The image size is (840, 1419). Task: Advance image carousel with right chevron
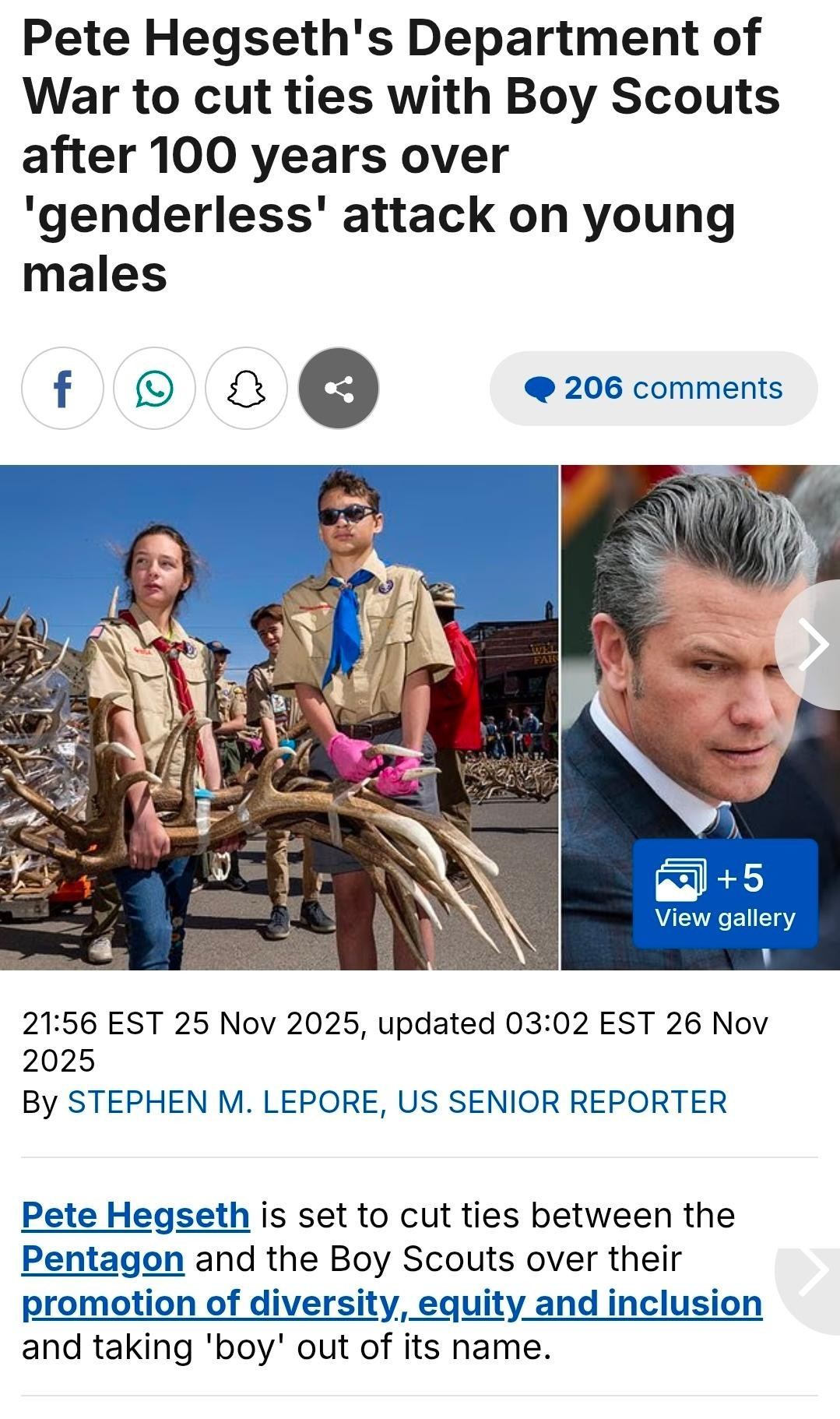coord(810,644)
